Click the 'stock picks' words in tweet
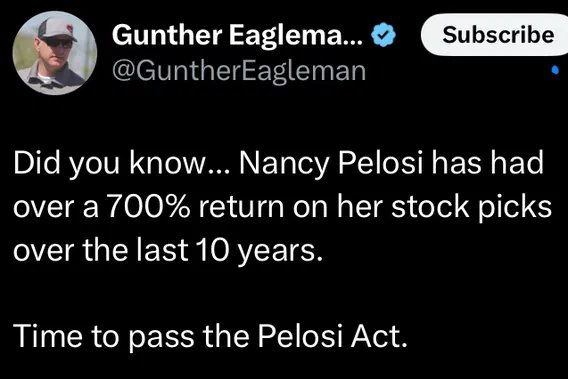The width and height of the screenshot is (568, 379). click(x=471, y=208)
